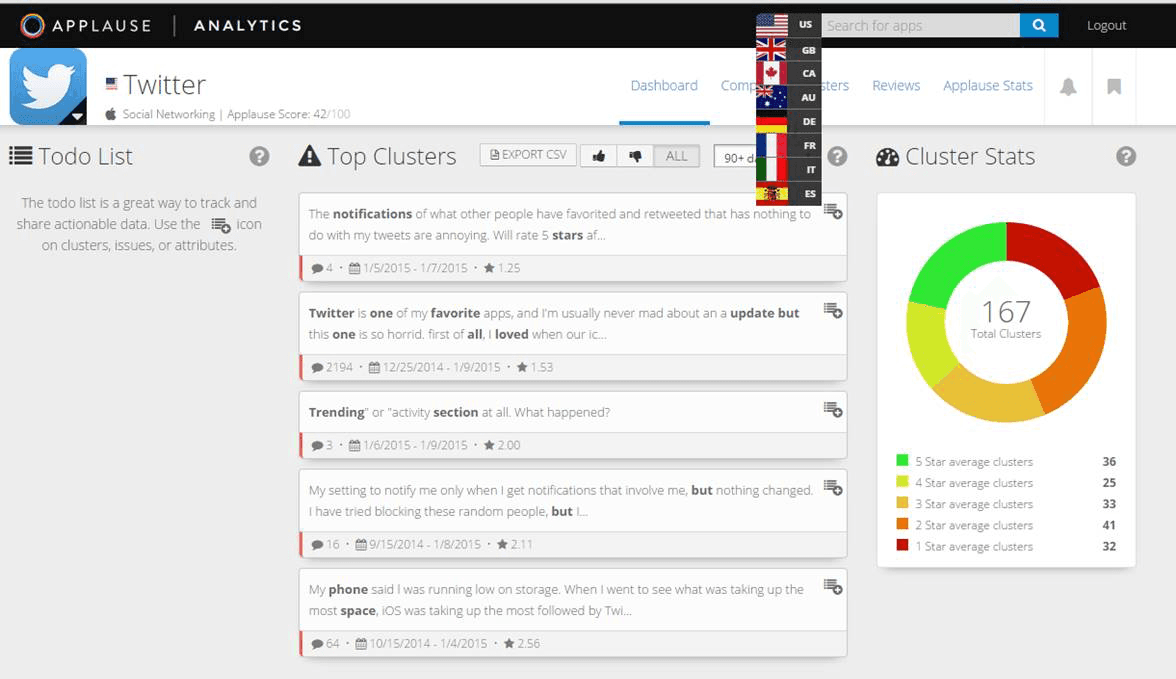This screenshot has width=1176, height=679.
Task: Click the 12/25/2014 - 1/9/2015 date range
Action: pyautogui.click(x=434, y=367)
